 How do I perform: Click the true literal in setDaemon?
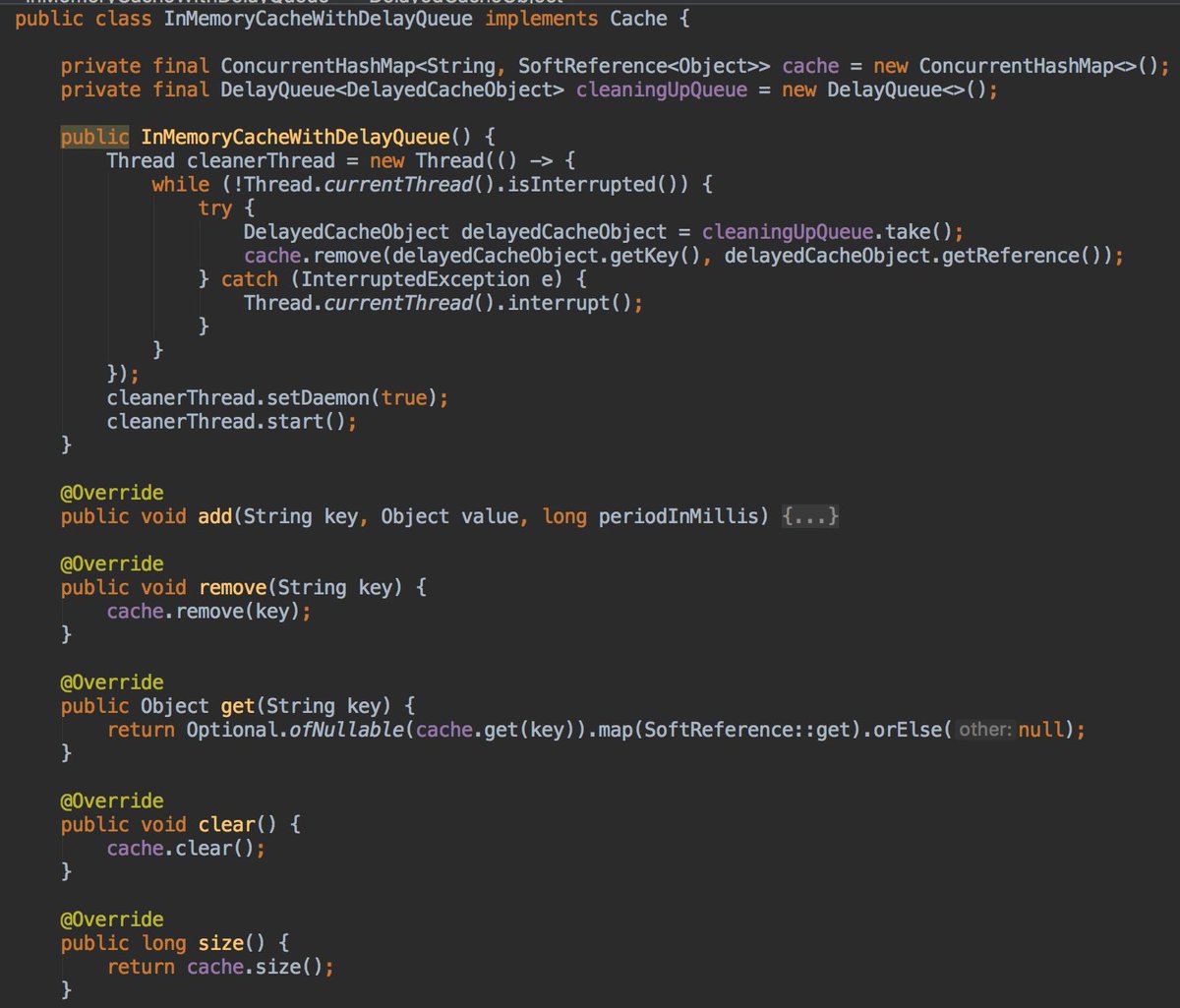[x=403, y=398]
